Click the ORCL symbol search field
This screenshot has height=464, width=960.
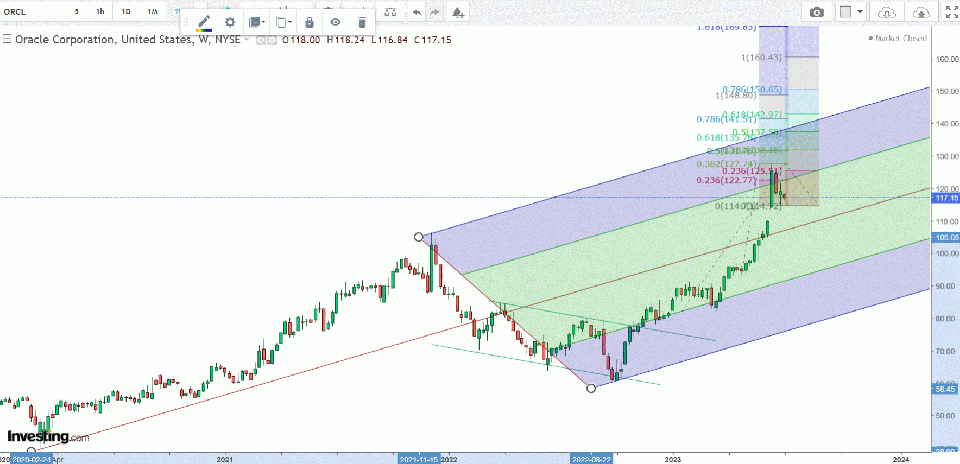pyautogui.click(x=28, y=11)
